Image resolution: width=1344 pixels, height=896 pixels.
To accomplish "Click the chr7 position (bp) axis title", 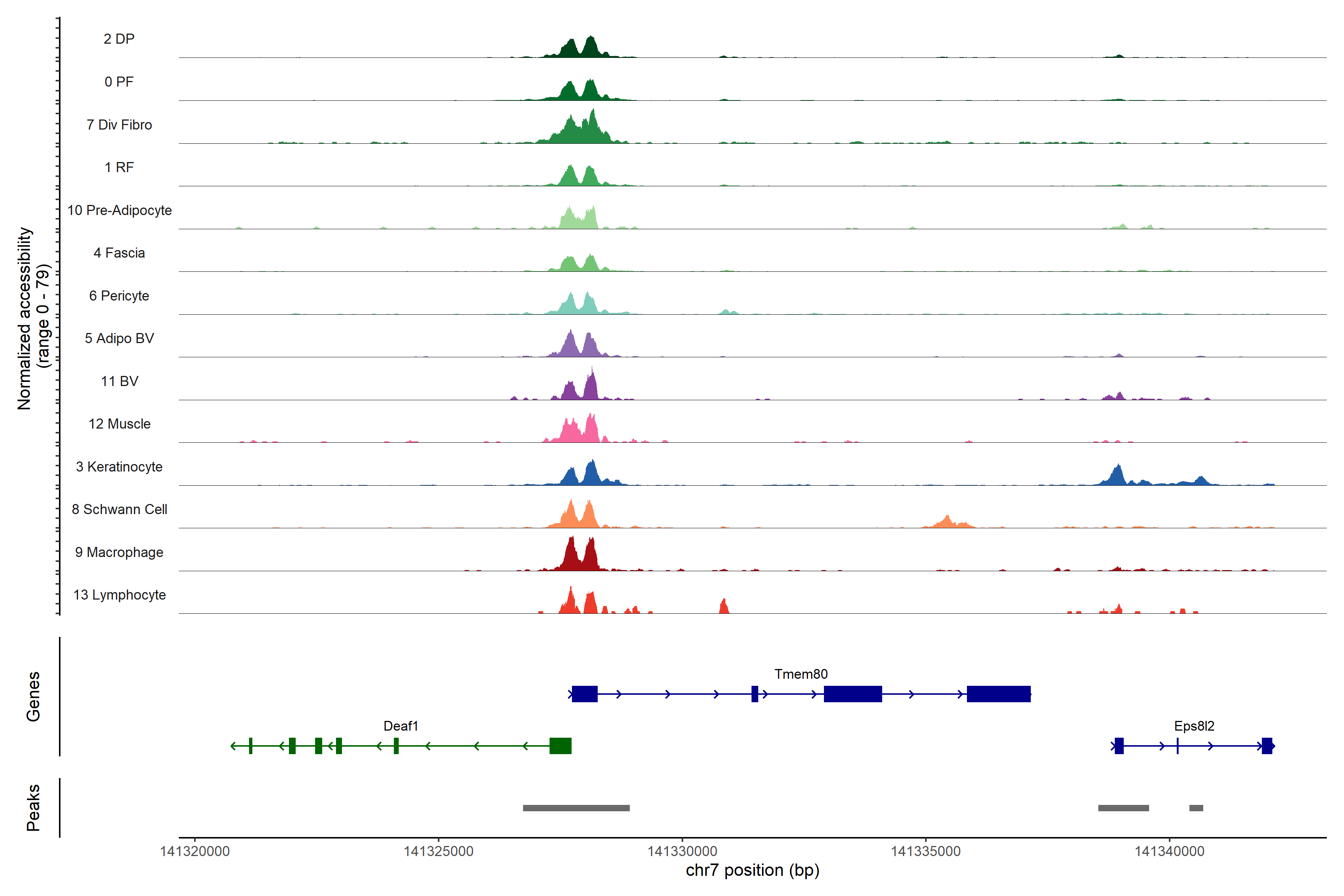I will (x=752, y=870).
